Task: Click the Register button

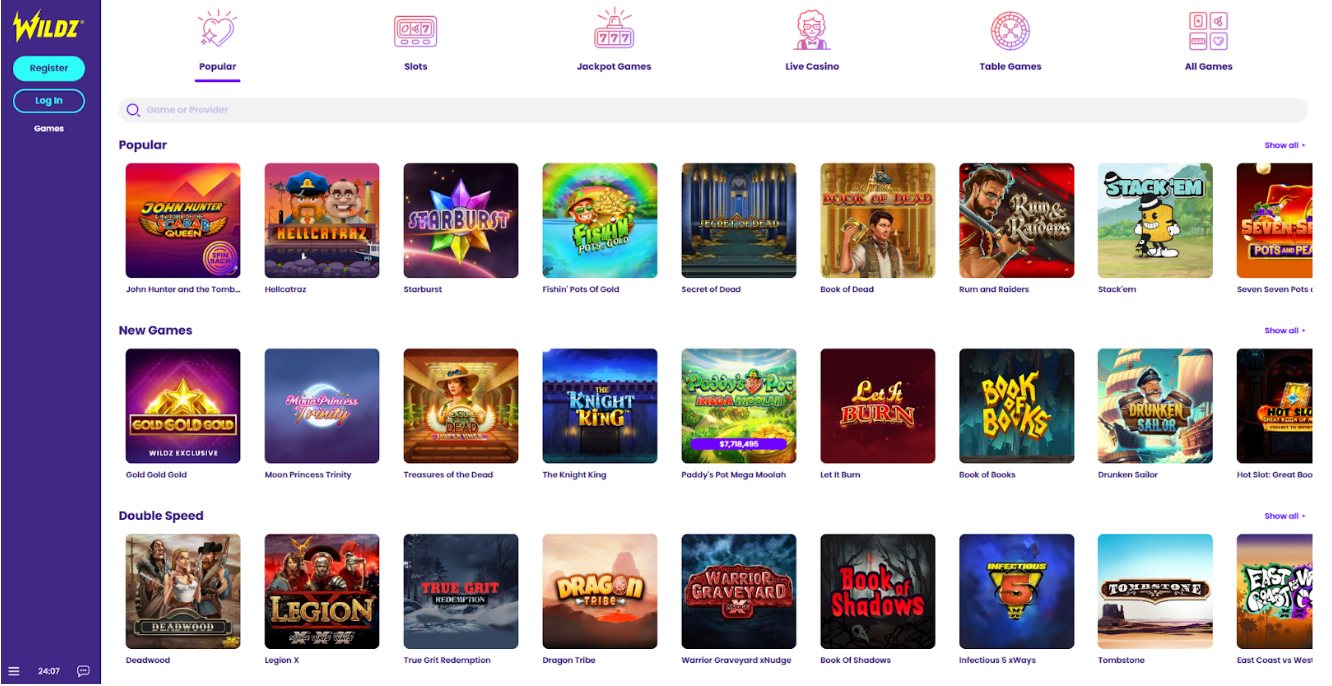Action: pos(49,68)
